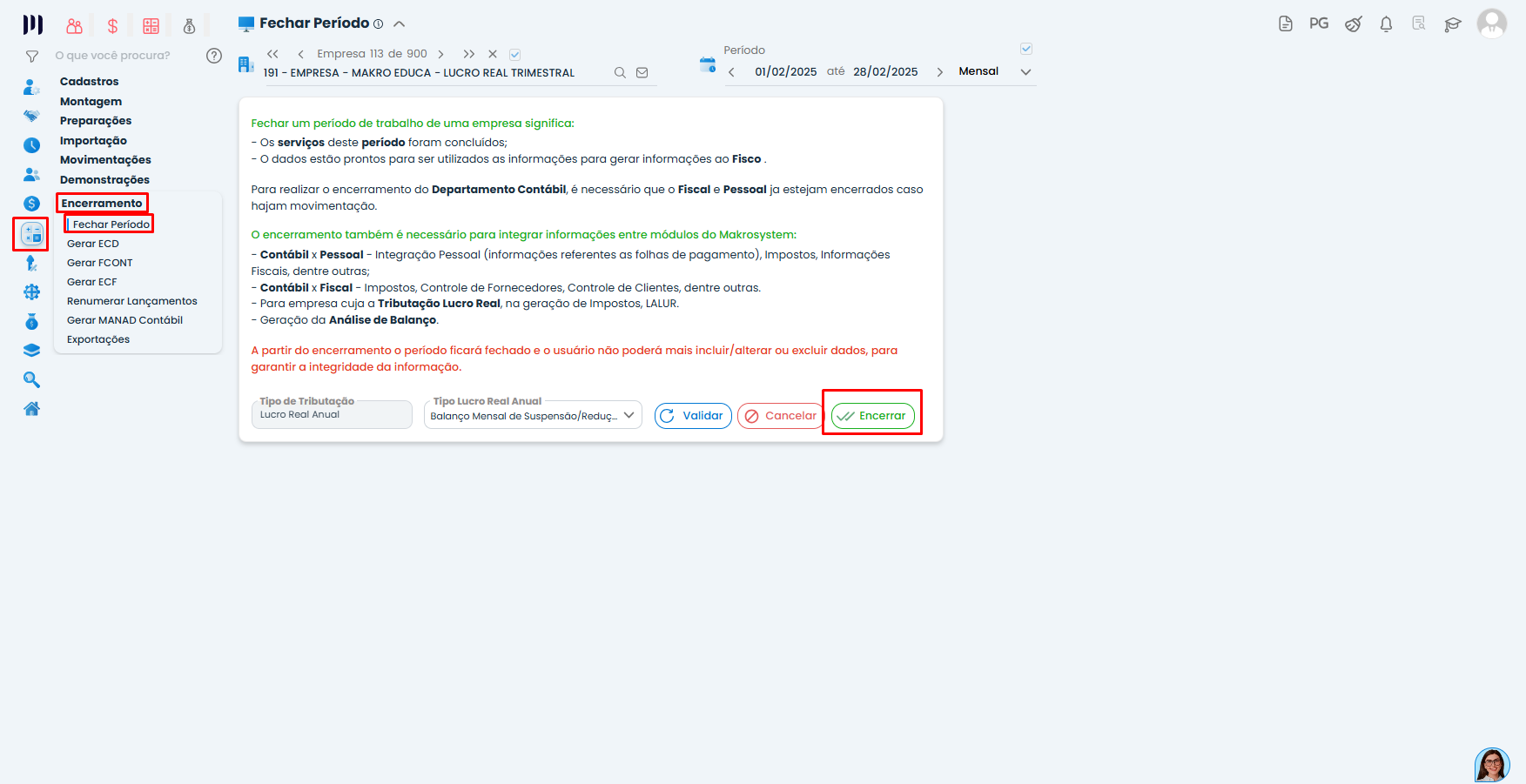Open the graduation cap help icon
This screenshot has height=784, width=1526.
tap(1452, 25)
